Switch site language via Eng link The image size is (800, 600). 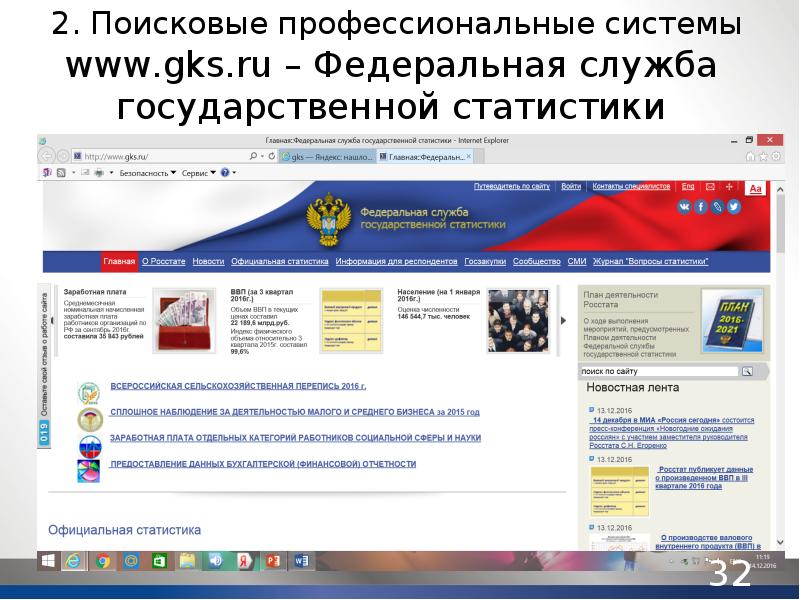pos(688,186)
